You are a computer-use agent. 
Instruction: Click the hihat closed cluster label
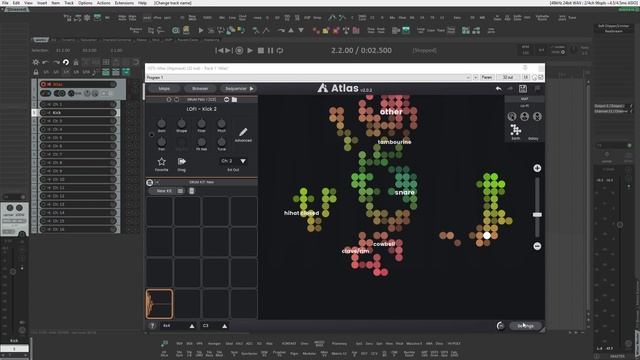[301, 213]
